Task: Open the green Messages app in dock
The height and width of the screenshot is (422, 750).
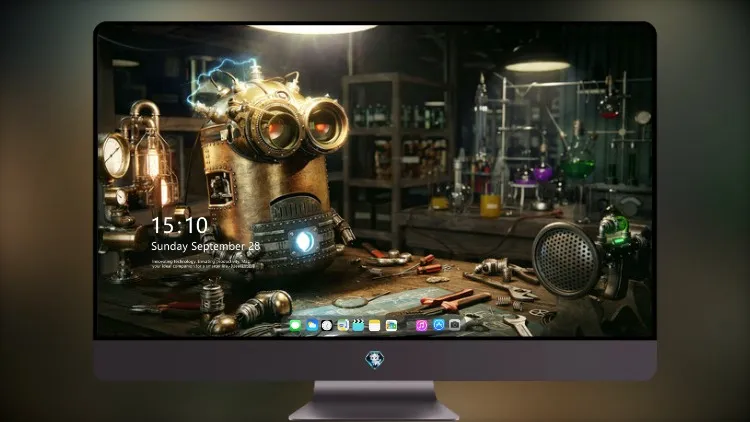Action: [x=295, y=325]
